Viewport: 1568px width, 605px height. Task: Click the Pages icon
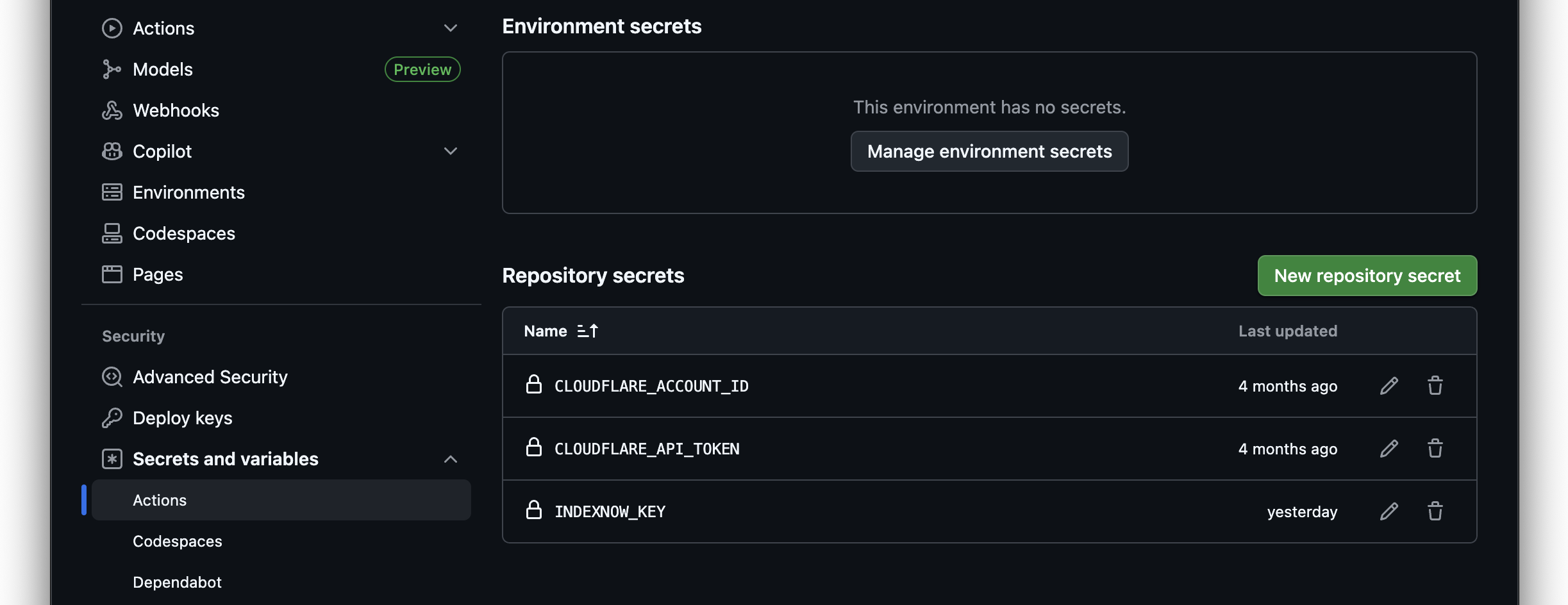[112, 274]
